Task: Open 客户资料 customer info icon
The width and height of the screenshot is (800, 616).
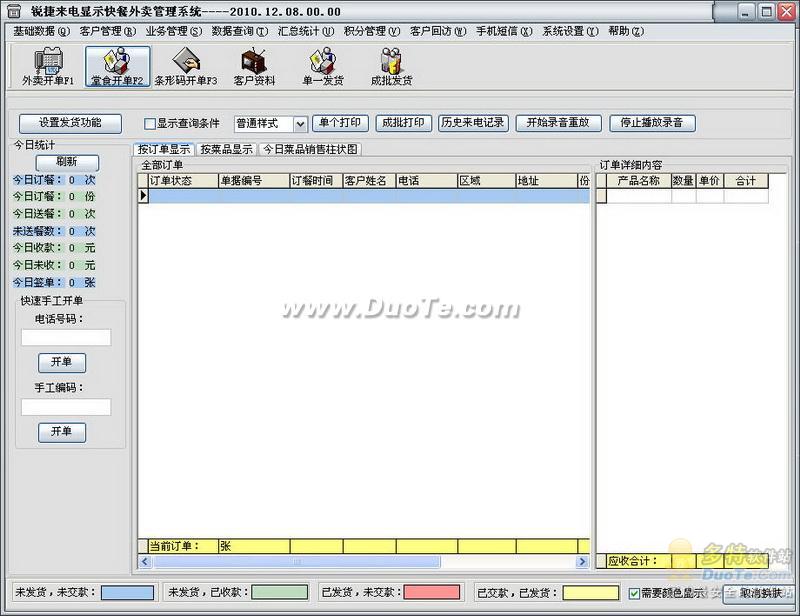Action: pos(254,66)
